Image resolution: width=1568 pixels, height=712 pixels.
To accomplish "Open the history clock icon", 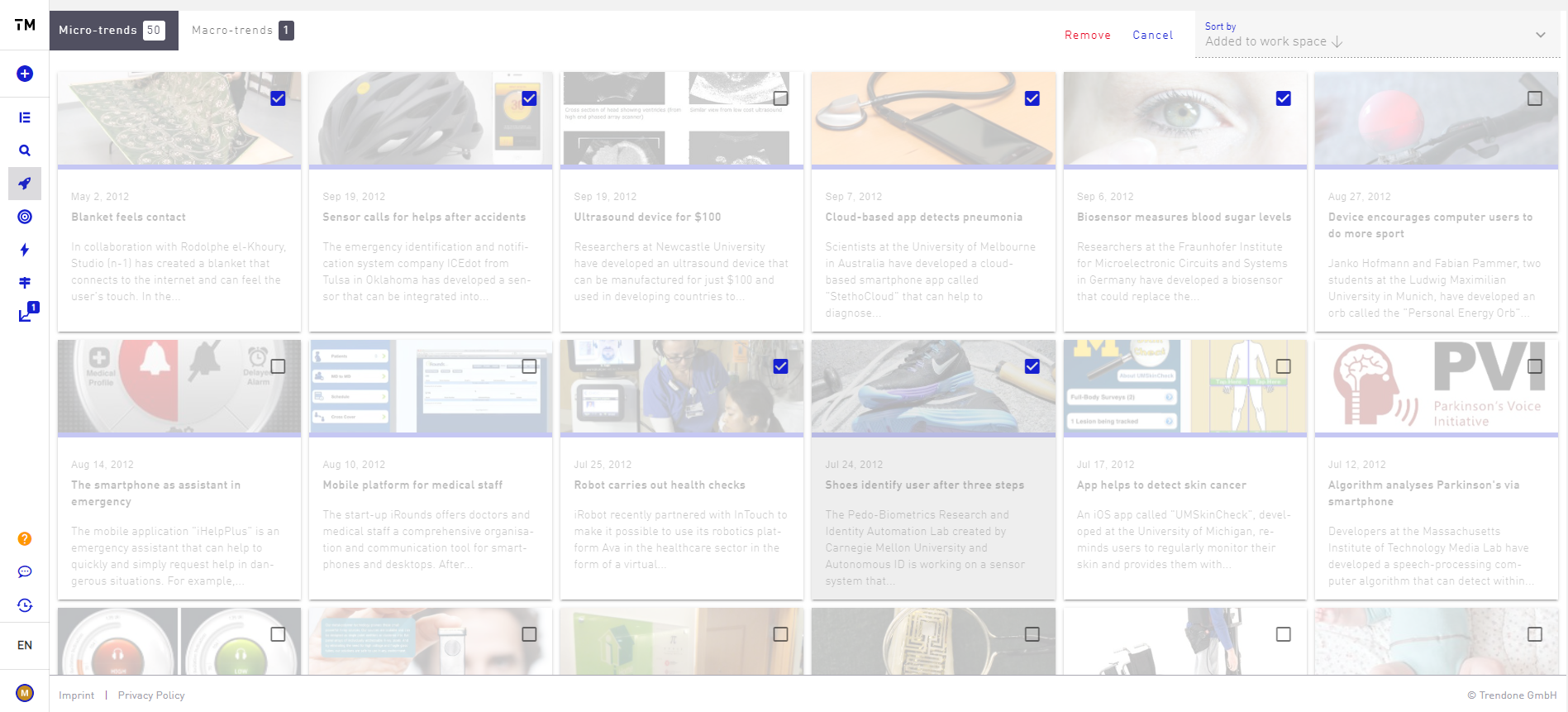I will coord(25,605).
